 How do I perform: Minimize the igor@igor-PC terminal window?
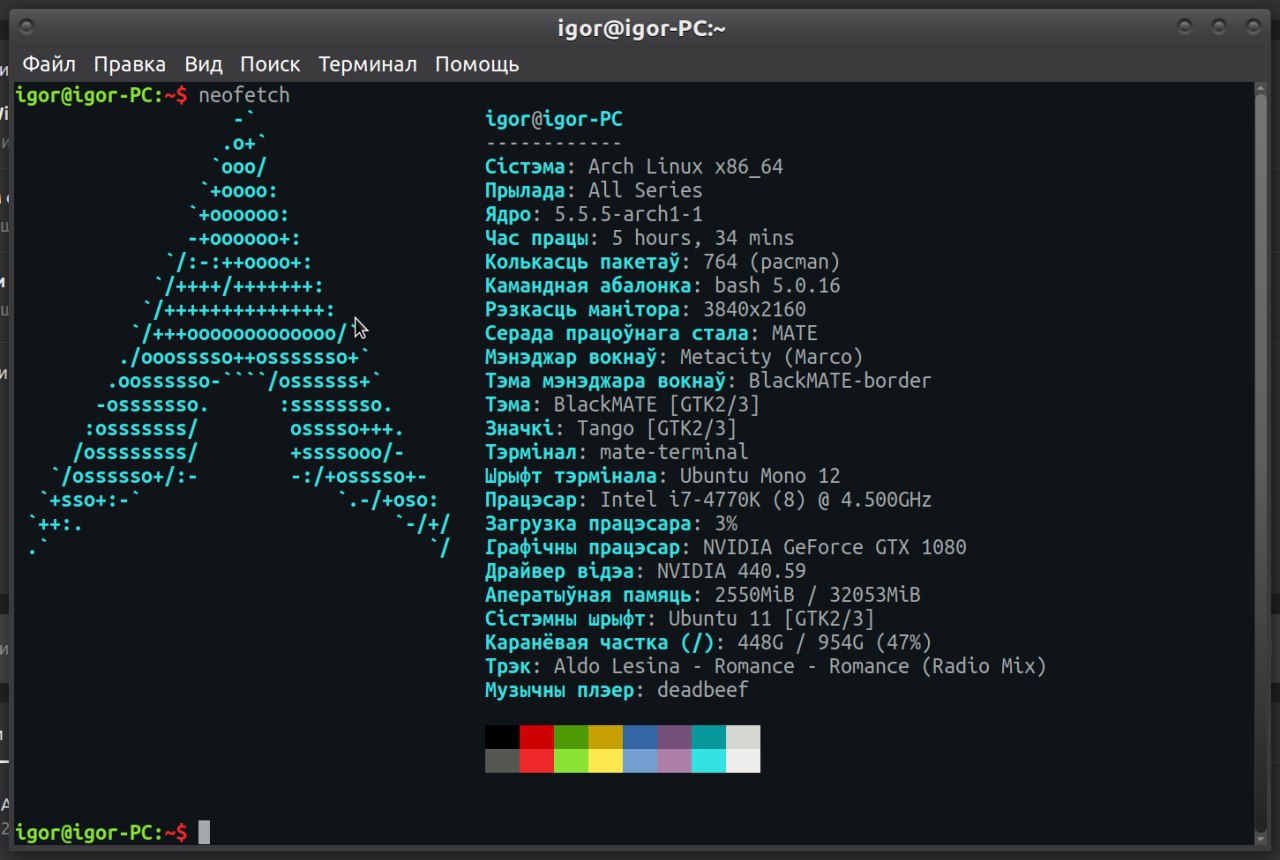point(1185,26)
